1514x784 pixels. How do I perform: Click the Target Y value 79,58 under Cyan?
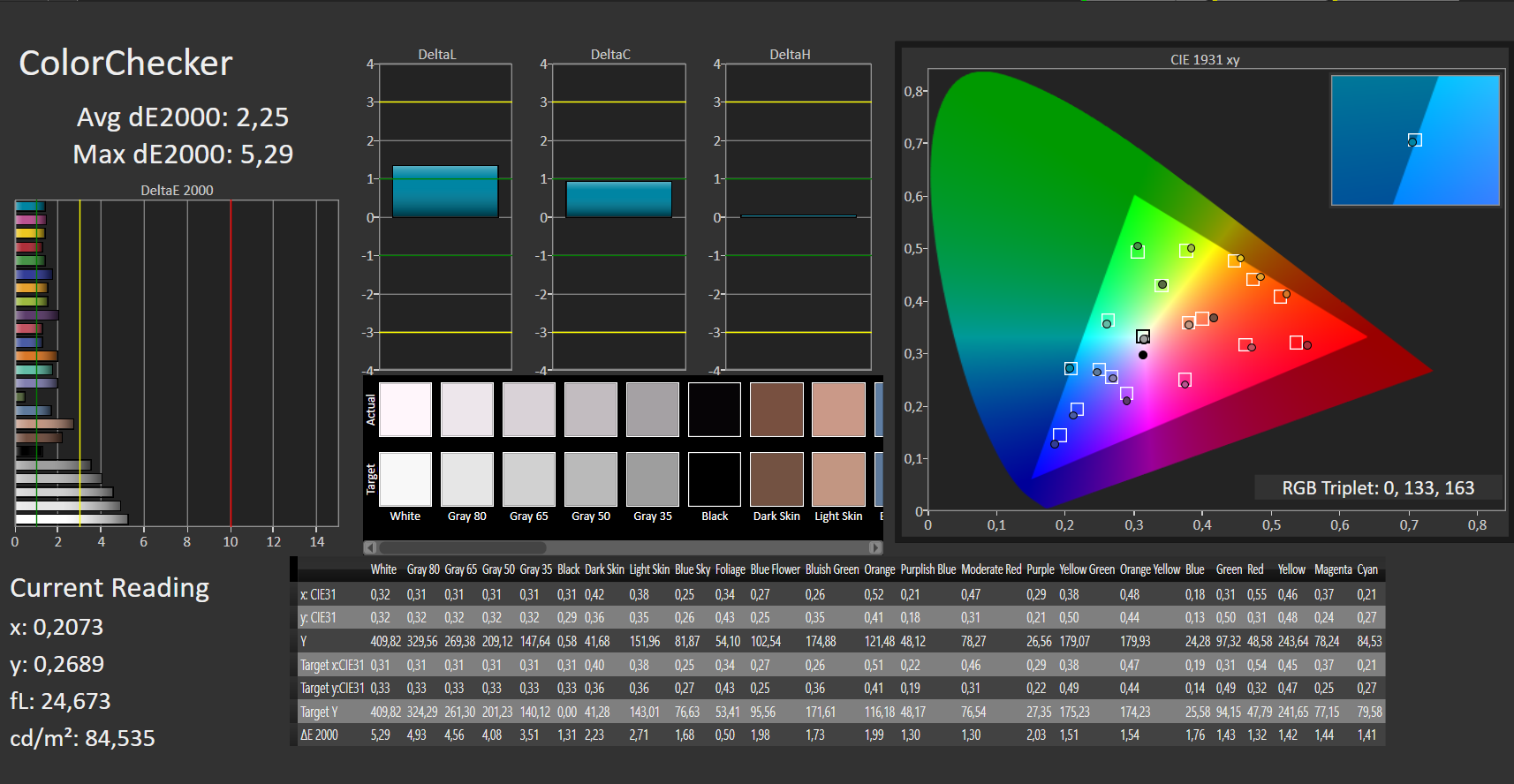click(x=1369, y=712)
